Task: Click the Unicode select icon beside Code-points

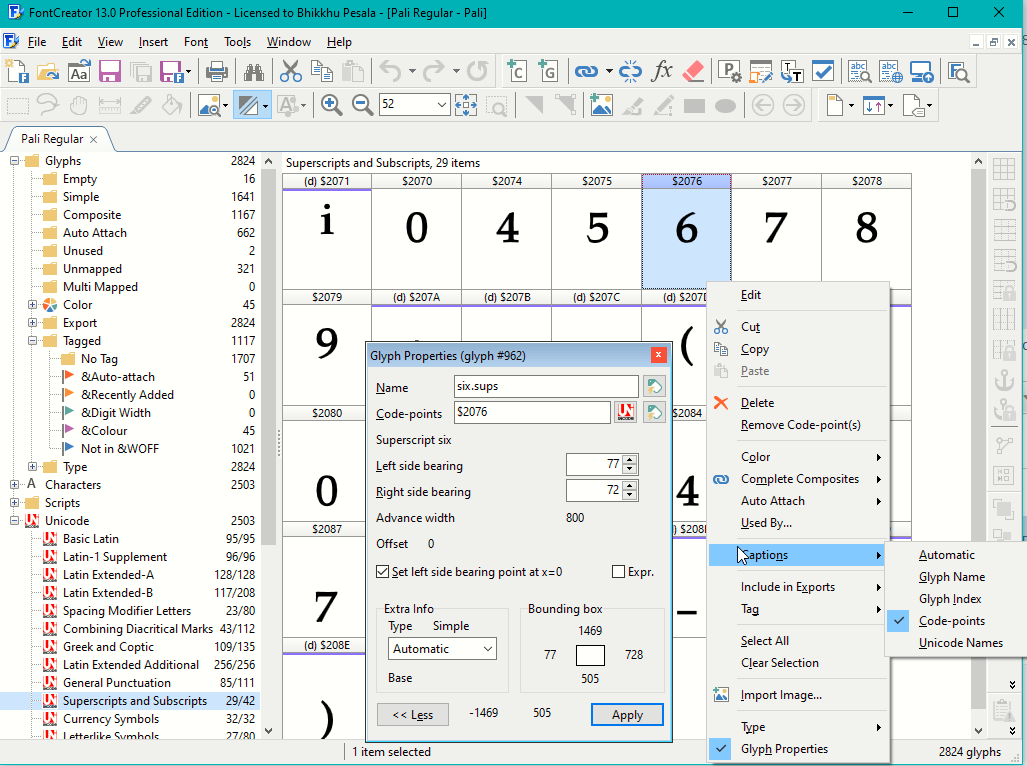Action: point(626,412)
